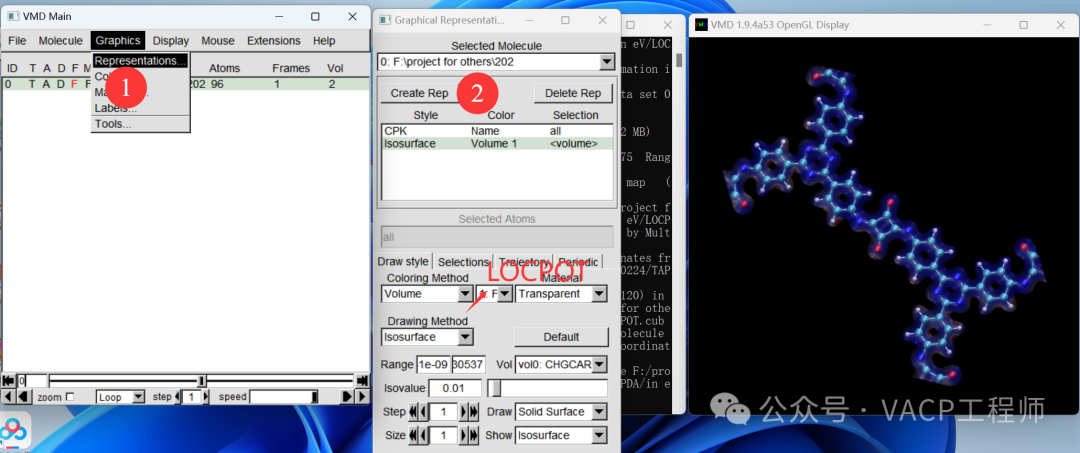Click the VMD Main window title icon
1080x453 pixels.
13,16
